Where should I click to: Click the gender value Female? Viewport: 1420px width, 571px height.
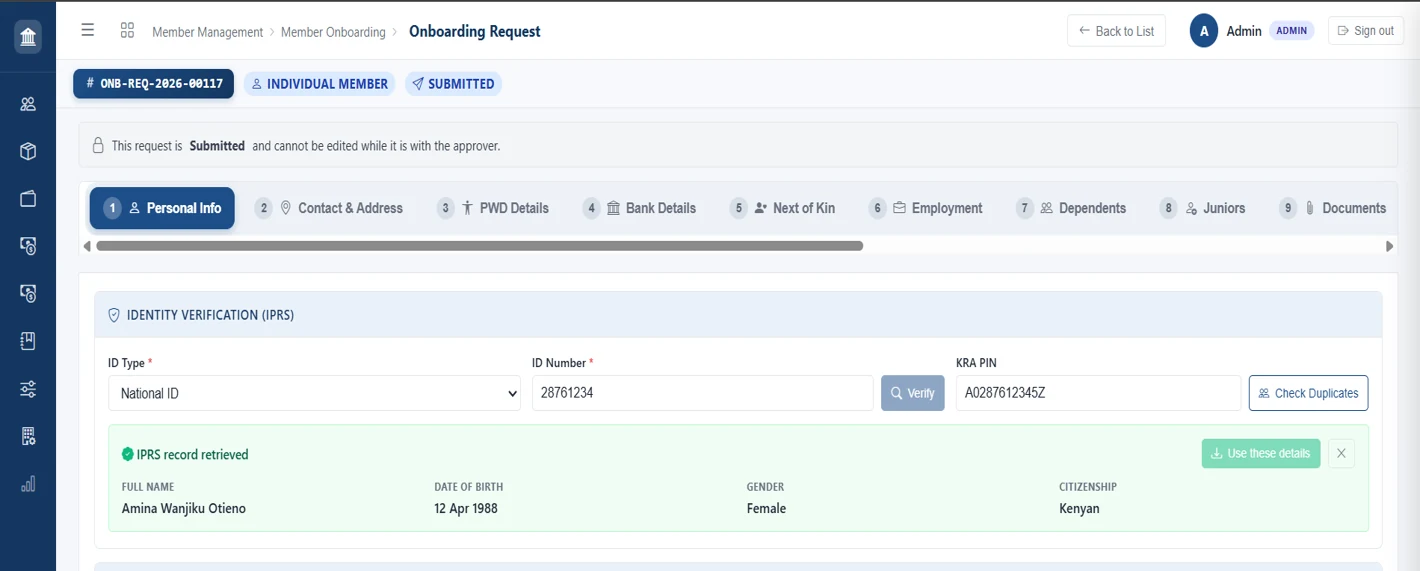(x=766, y=508)
